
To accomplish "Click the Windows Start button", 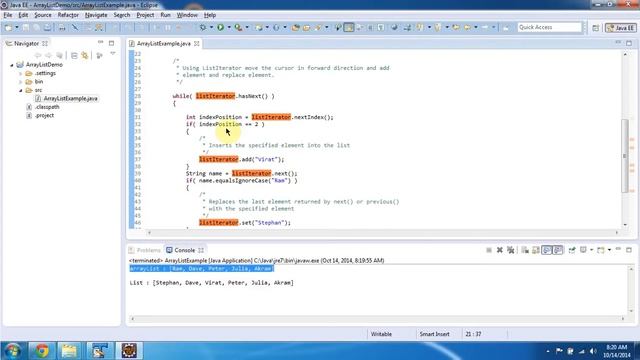I will (x=13, y=351).
